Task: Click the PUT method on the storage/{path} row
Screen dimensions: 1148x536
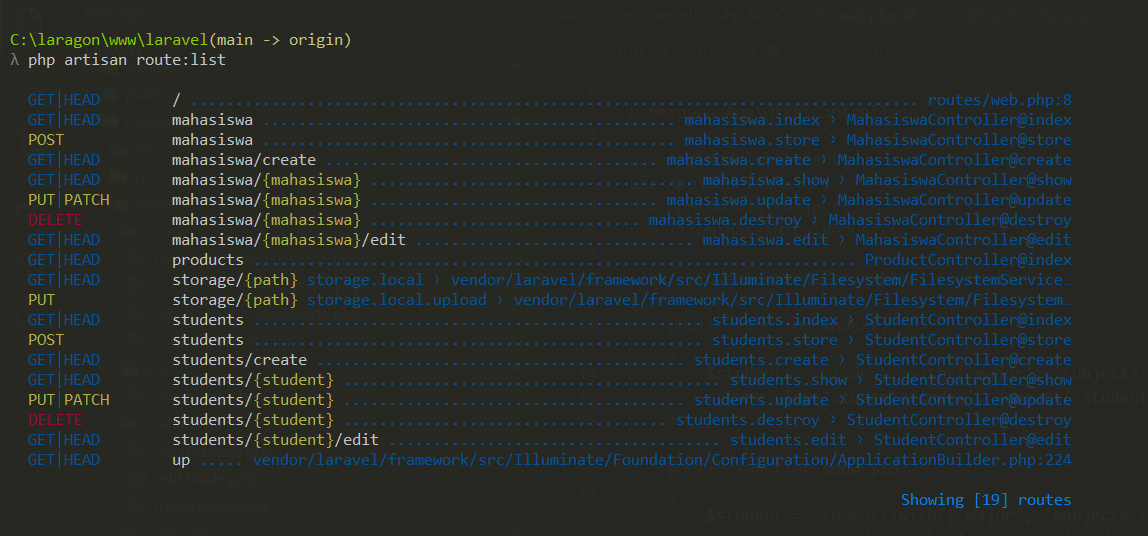Action: coord(41,300)
